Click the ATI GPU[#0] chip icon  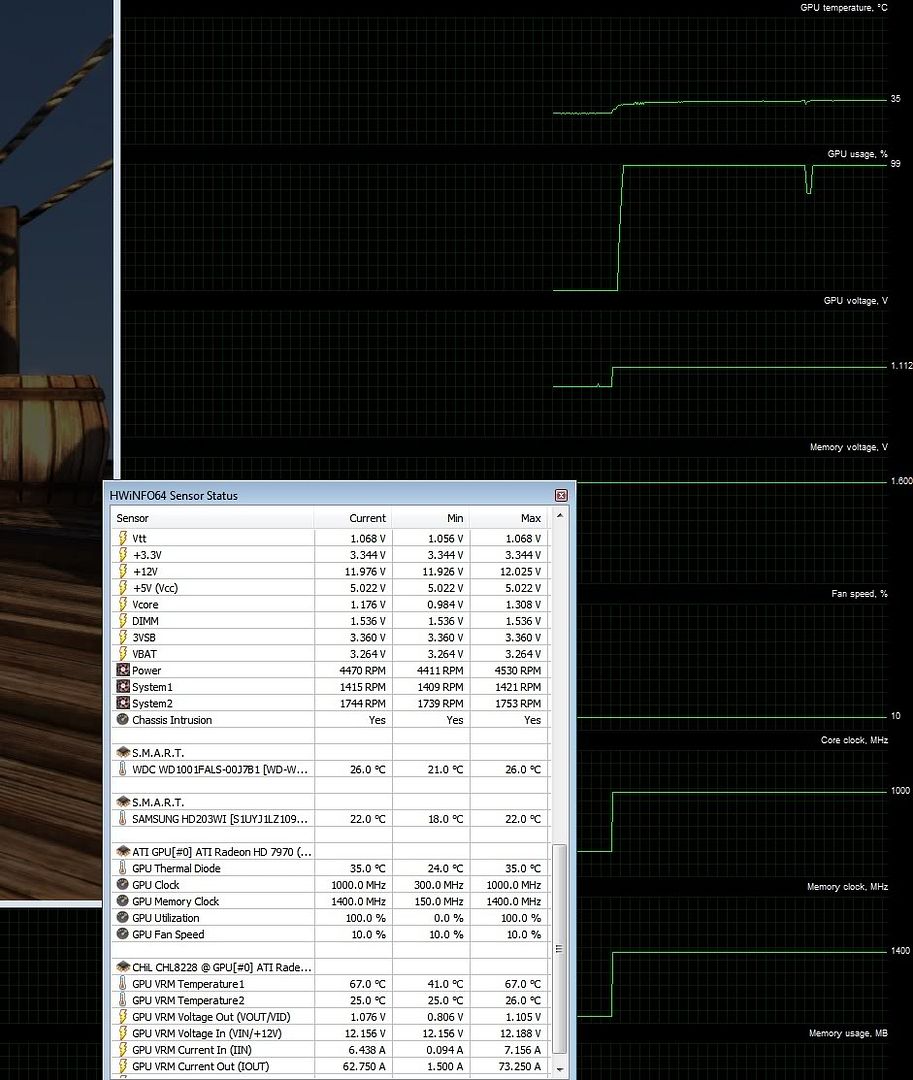click(123, 852)
